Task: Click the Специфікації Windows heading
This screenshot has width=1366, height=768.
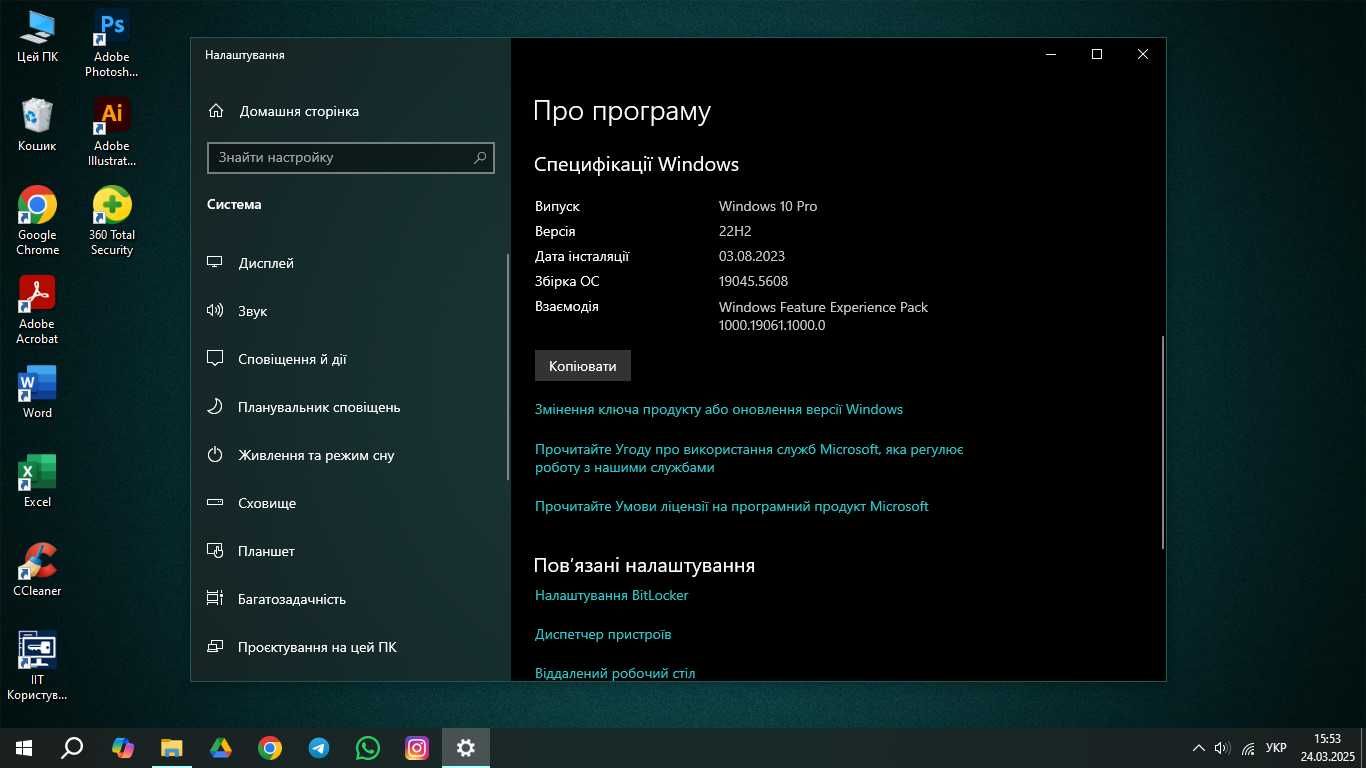Action: point(636,164)
